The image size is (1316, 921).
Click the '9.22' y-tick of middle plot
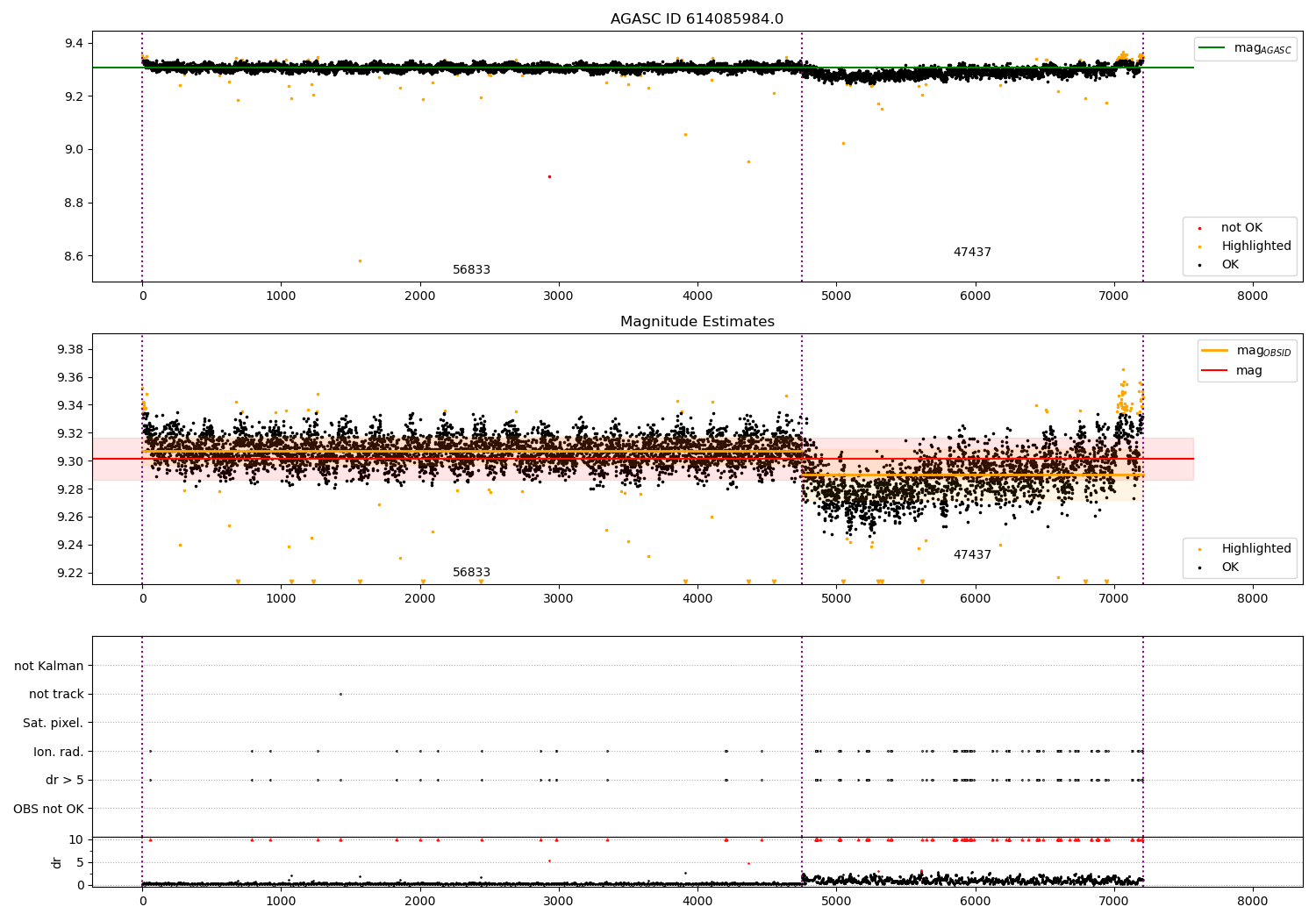pos(71,574)
